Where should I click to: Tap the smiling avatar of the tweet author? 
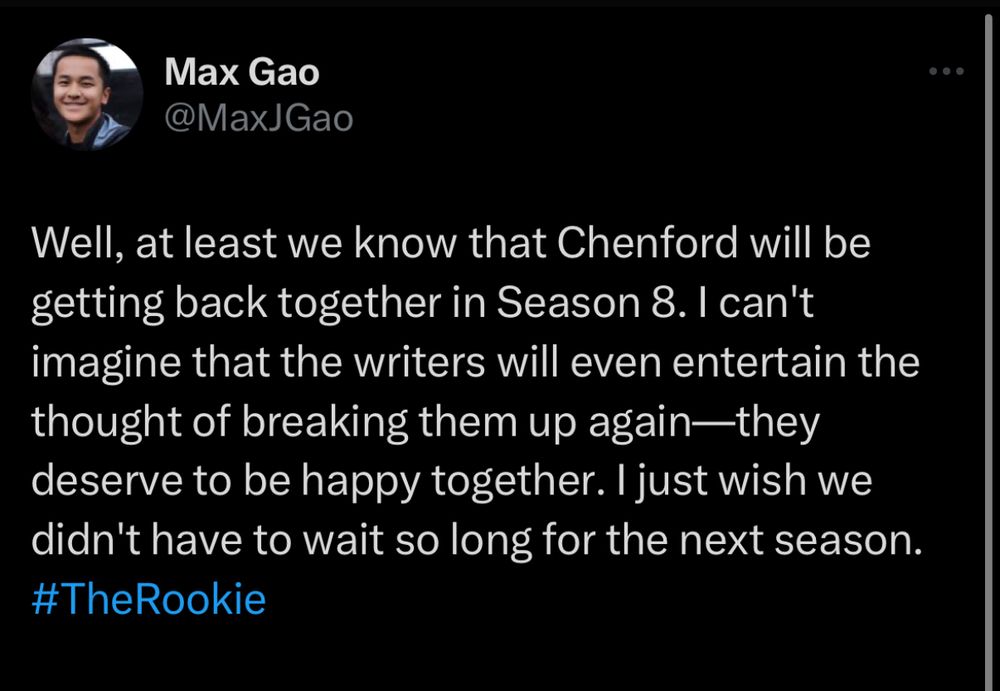click(87, 94)
